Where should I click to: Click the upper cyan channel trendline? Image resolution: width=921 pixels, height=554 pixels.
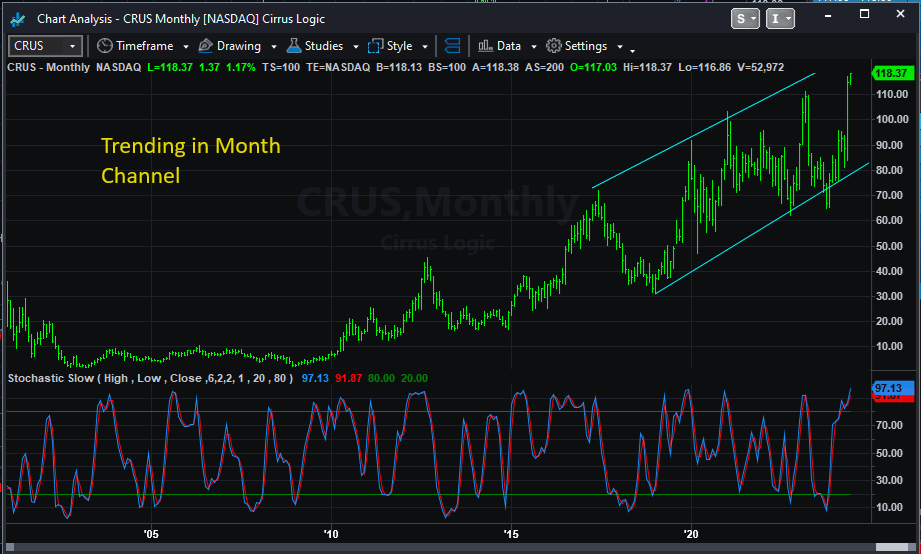[x=705, y=129]
